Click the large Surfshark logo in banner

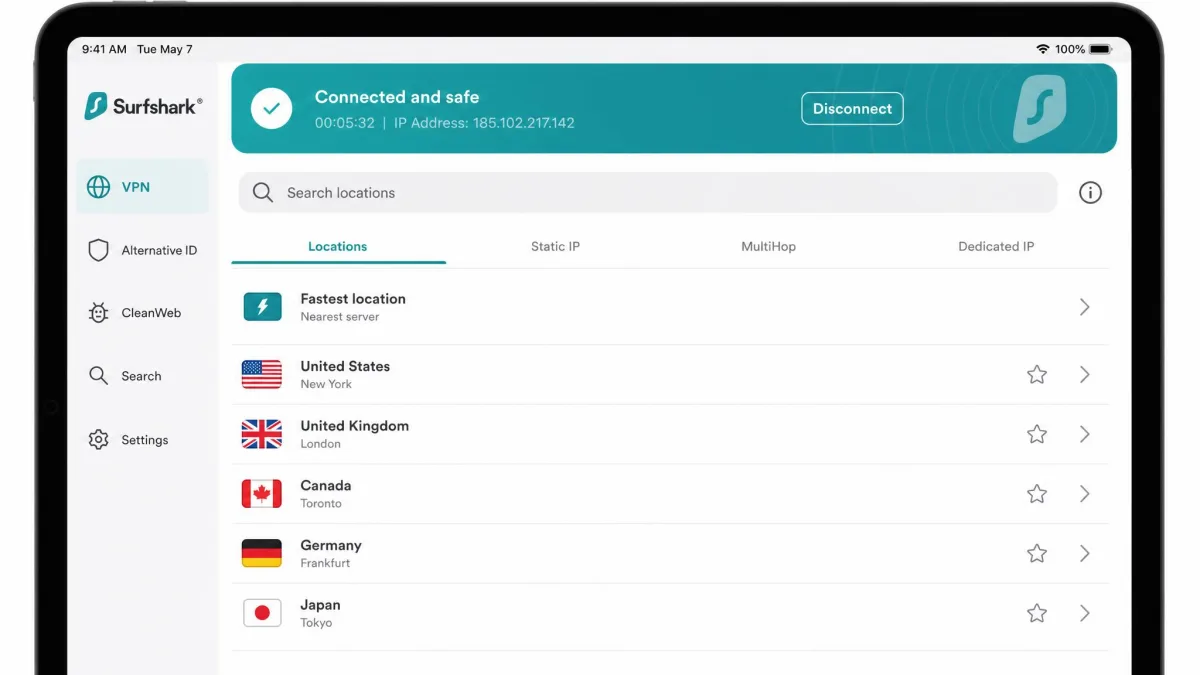point(1040,108)
